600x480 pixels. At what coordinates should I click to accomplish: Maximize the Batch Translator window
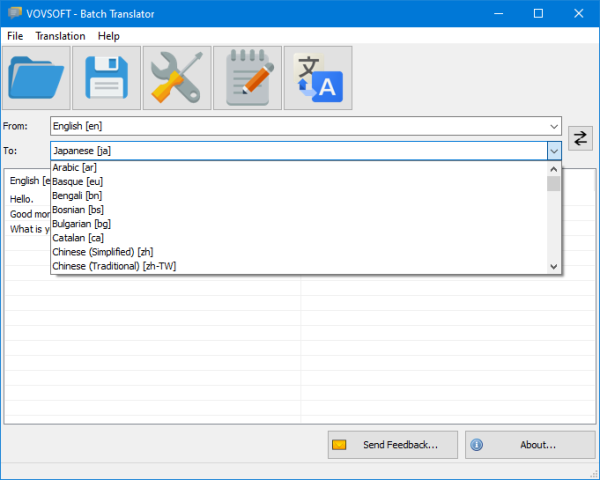click(538, 13)
